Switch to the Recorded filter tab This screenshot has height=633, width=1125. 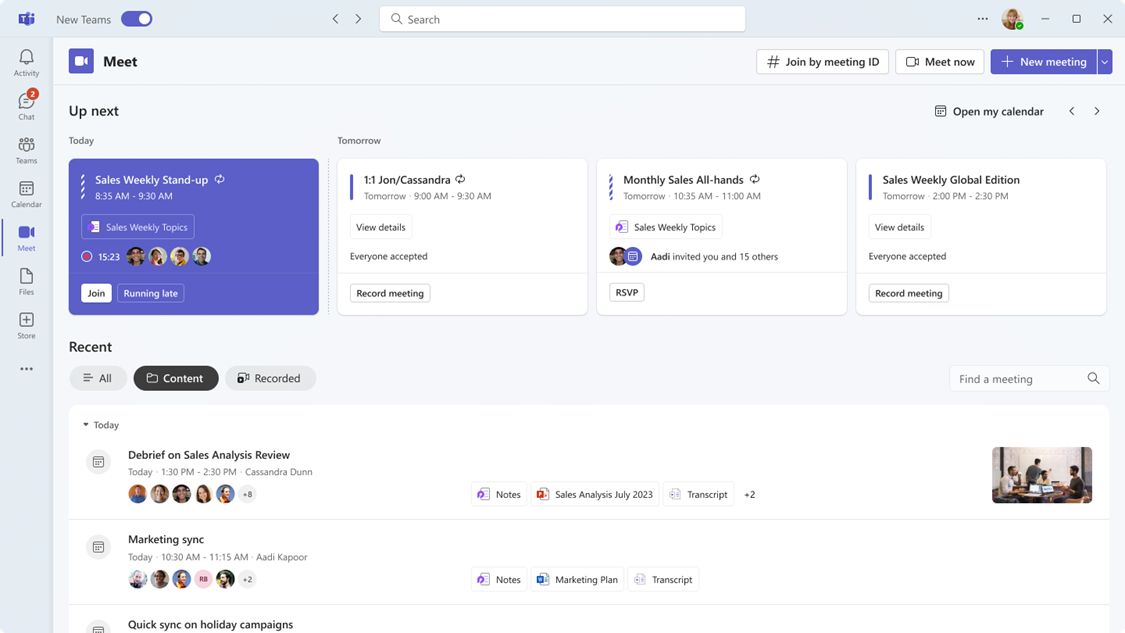click(270, 378)
